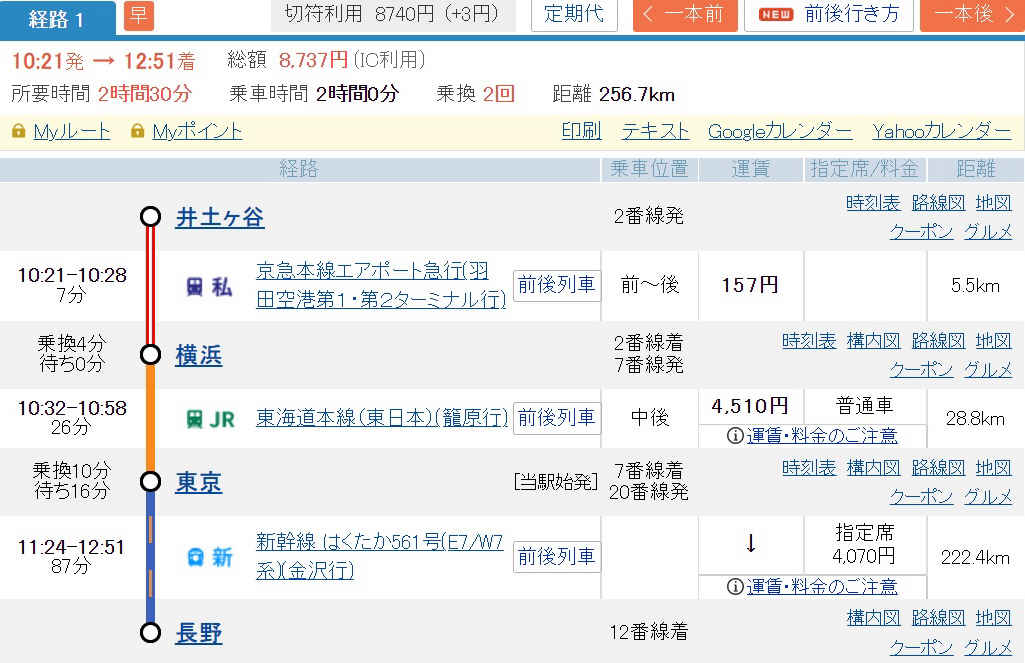Click the lock icon beside Myポイント
1025x663 pixels.
coord(137,131)
